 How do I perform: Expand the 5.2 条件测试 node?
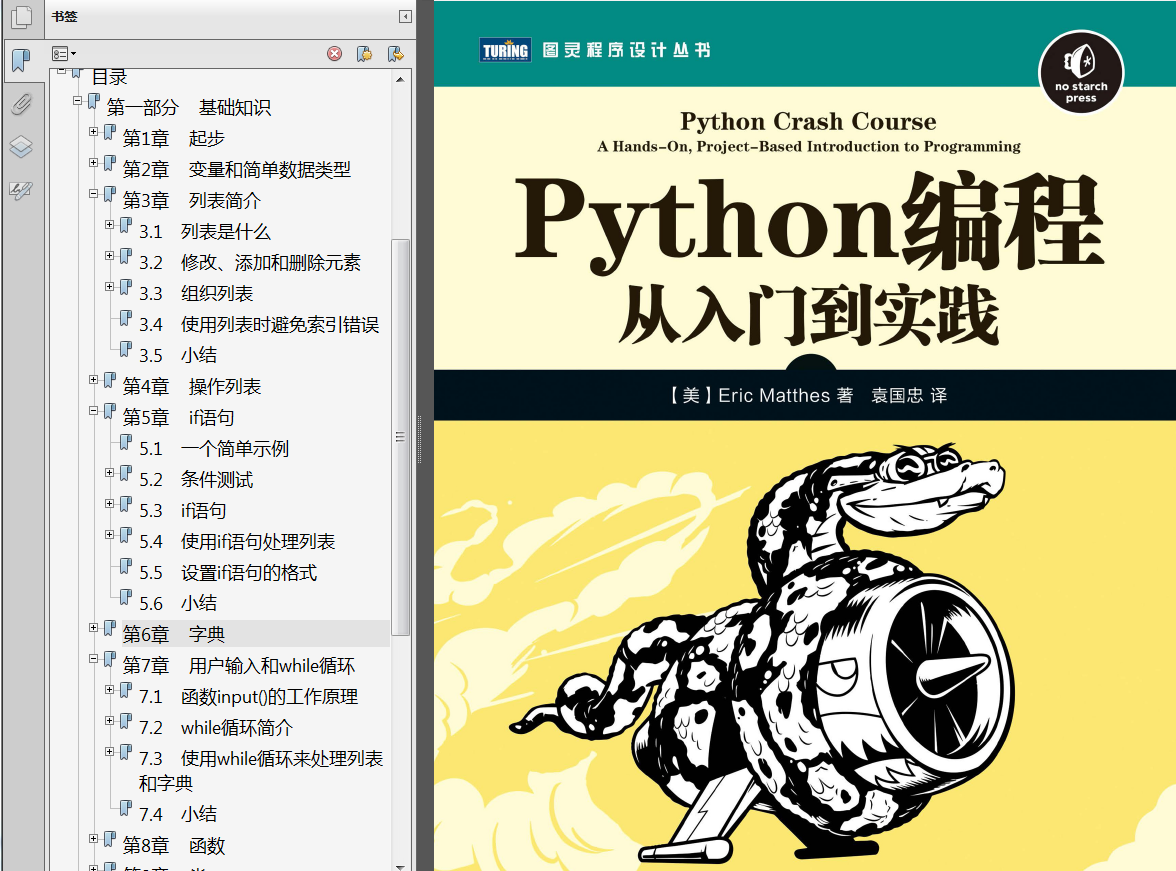click(110, 473)
